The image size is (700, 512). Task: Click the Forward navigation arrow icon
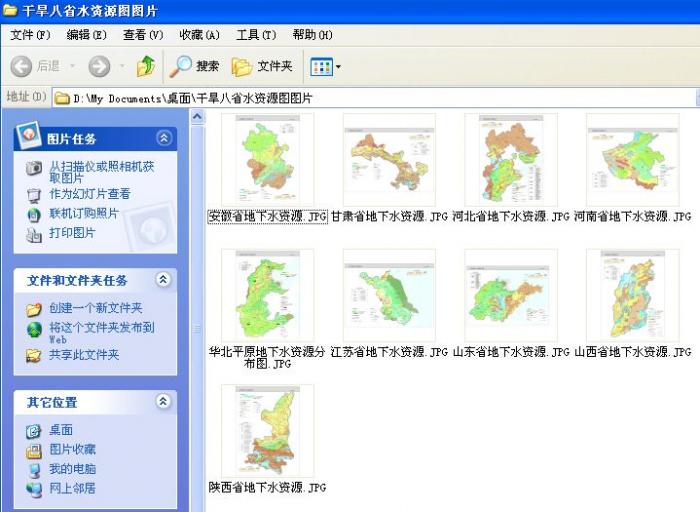tap(99, 66)
